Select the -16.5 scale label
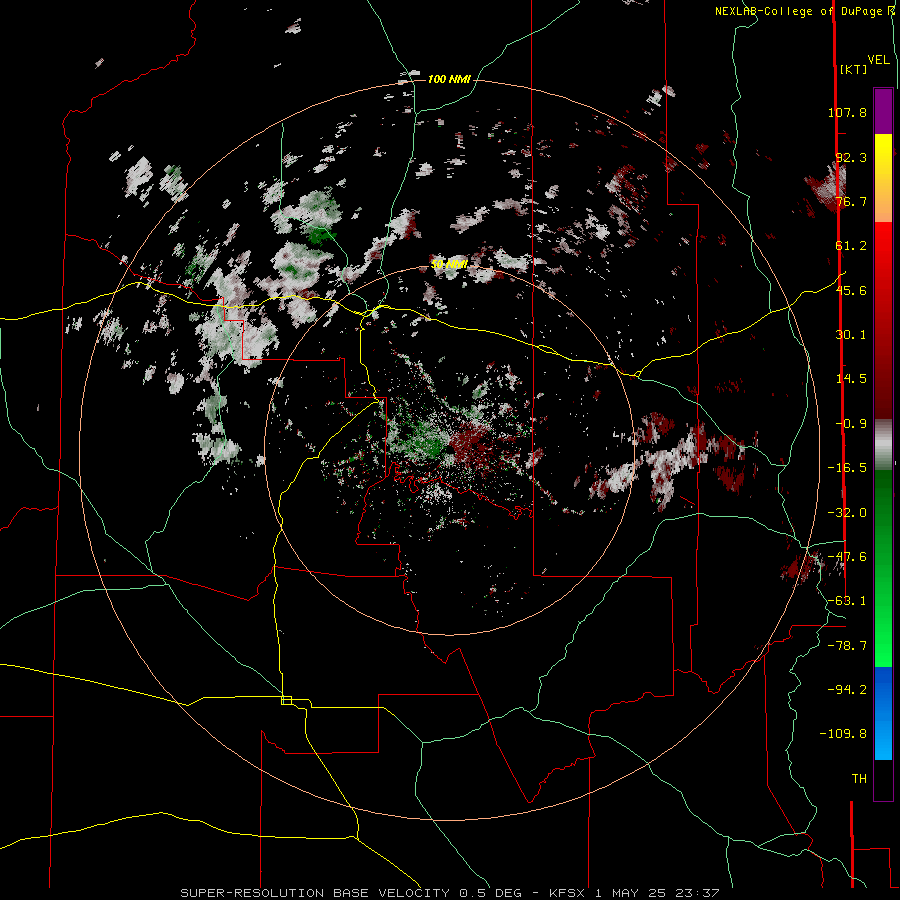The image size is (900, 900). 847,468
